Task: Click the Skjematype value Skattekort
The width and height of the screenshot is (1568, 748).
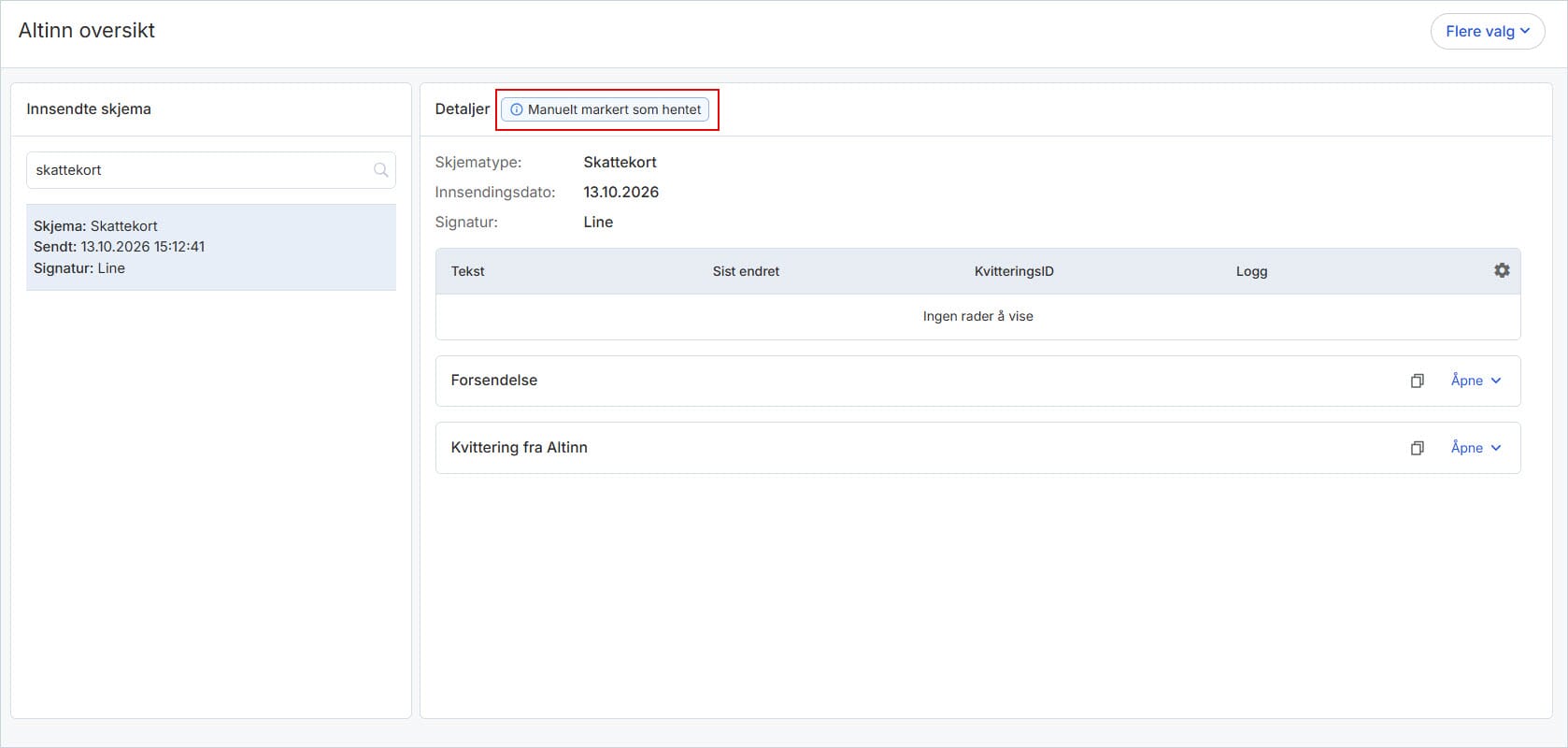Action: click(x=620, y=162)
